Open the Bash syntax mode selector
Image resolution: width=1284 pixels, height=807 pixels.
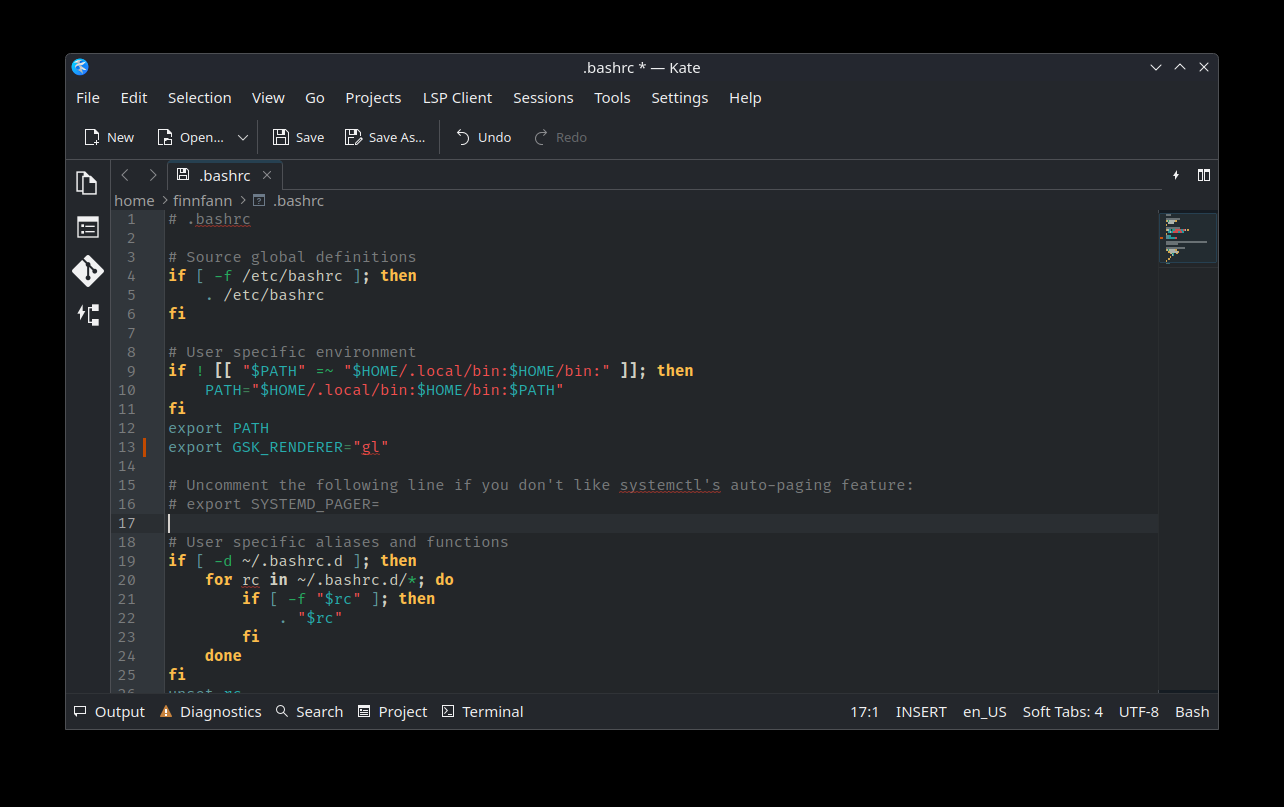[x=1192, y=711]
